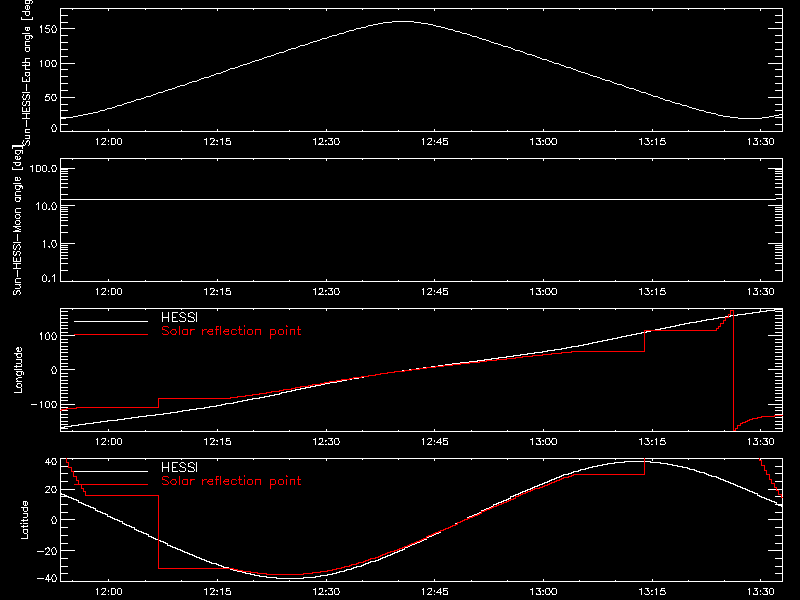
Task: Click "13:00" time label under the Moon angle plot
Action: pos(543,292)
